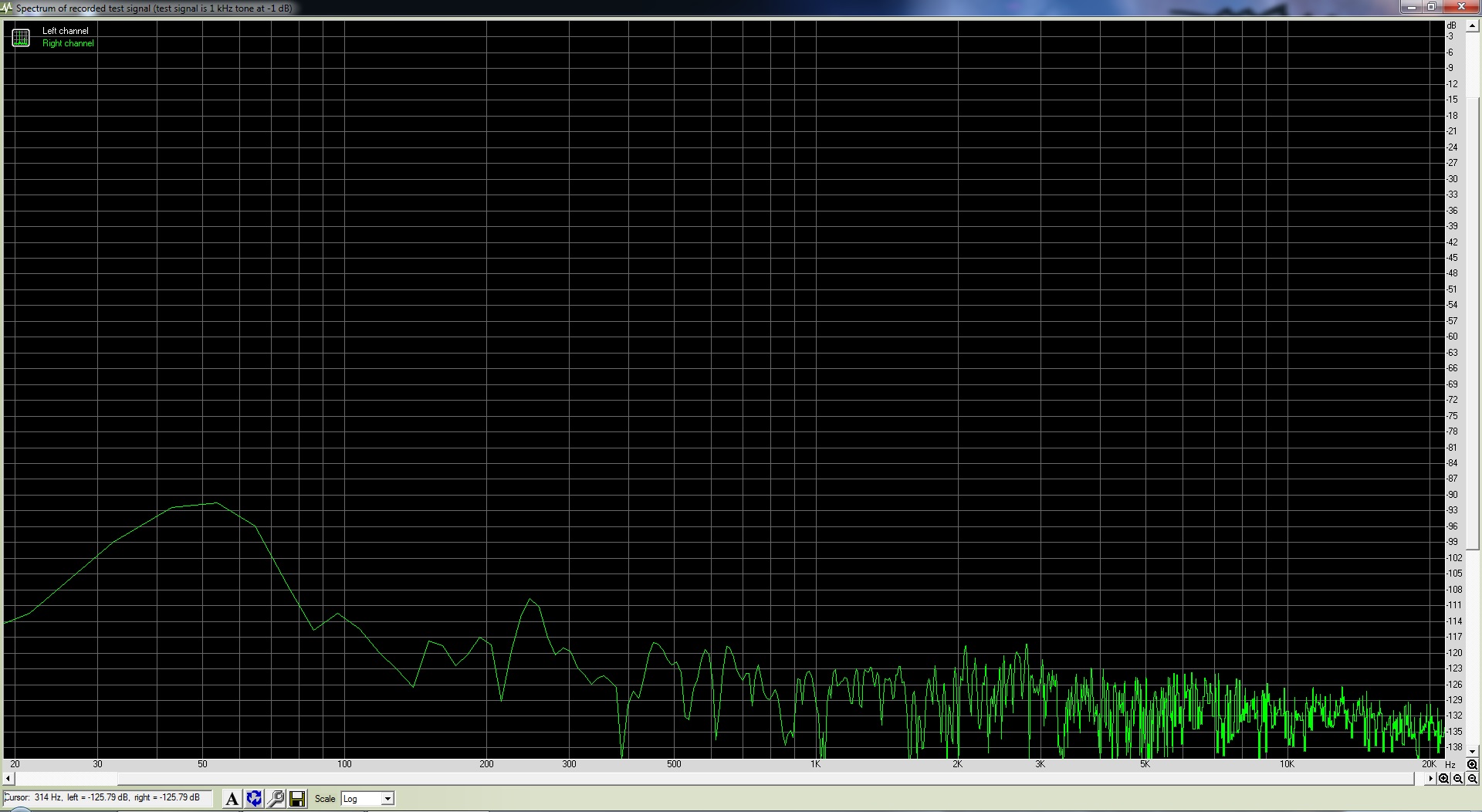This screenshot has width=1482, height=812.
Task: Minimize the spectrum window
Action: 1411,7
